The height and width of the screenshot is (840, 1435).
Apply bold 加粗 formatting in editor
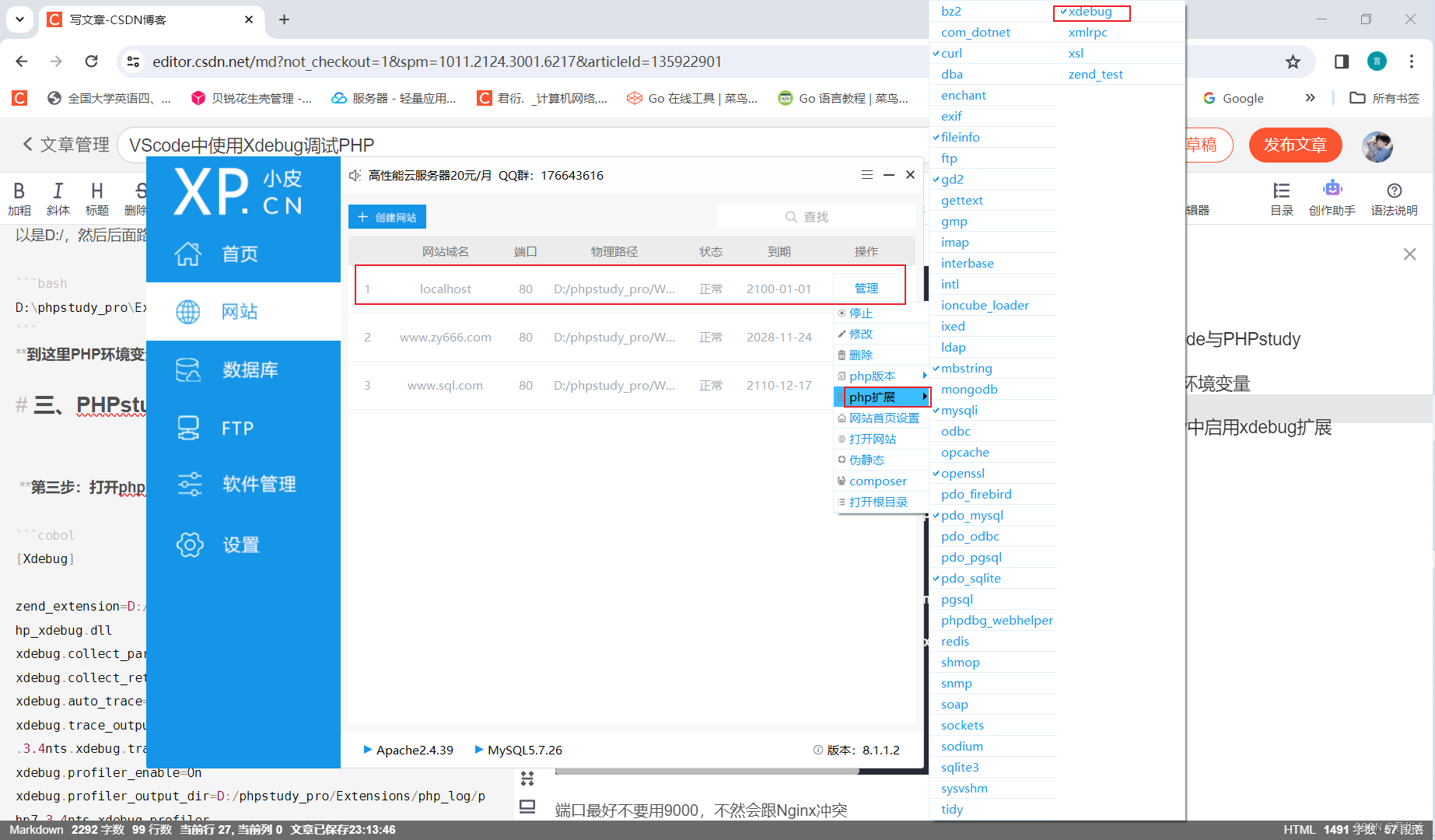(x=19, y=198)
